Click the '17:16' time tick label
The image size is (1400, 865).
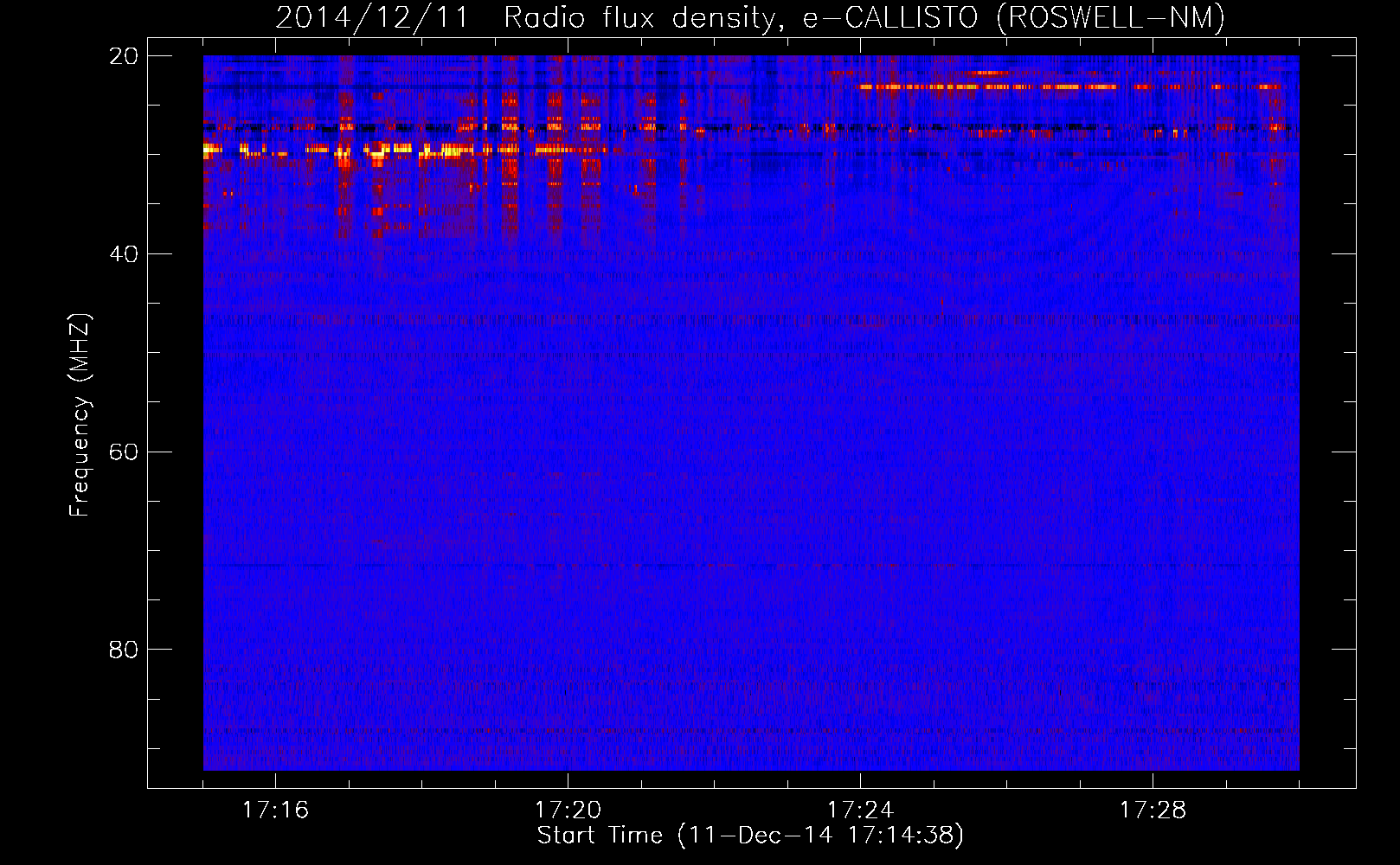point(275,811)
